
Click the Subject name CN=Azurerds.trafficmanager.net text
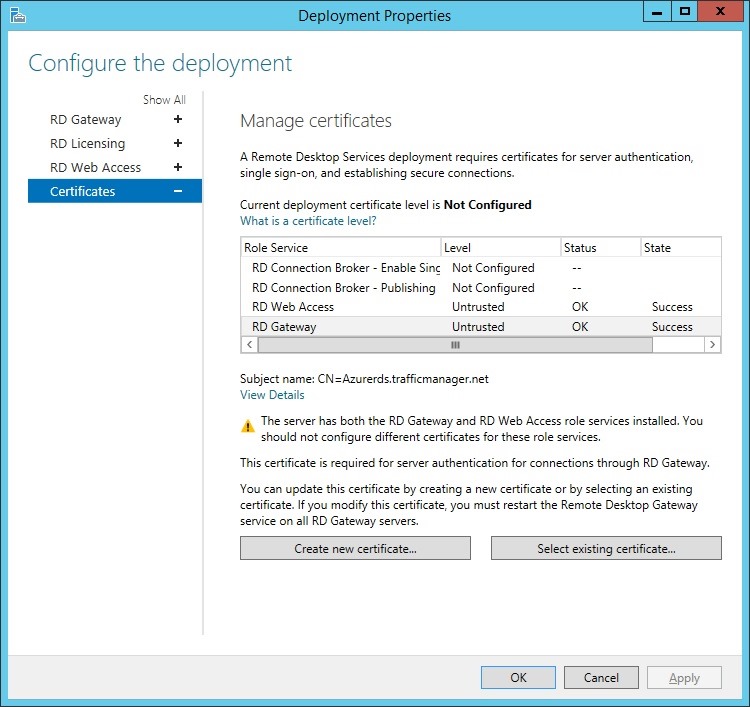point(364,379)
